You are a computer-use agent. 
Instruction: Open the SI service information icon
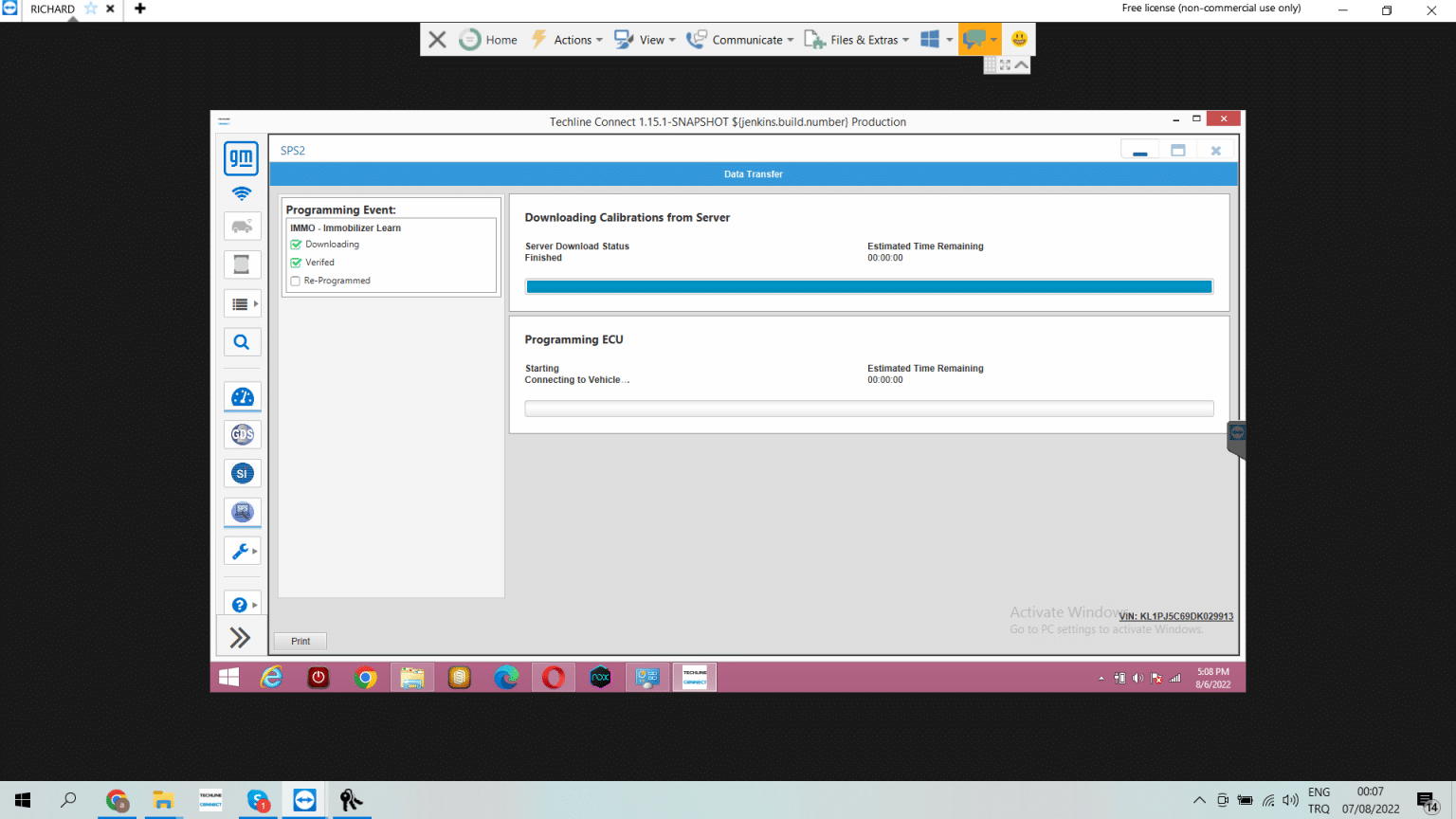(x=243, y=473)
